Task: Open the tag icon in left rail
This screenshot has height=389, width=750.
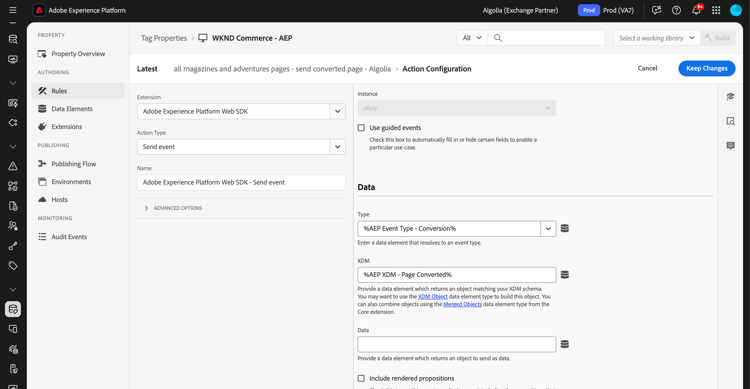Action: [x=13, y=266]
